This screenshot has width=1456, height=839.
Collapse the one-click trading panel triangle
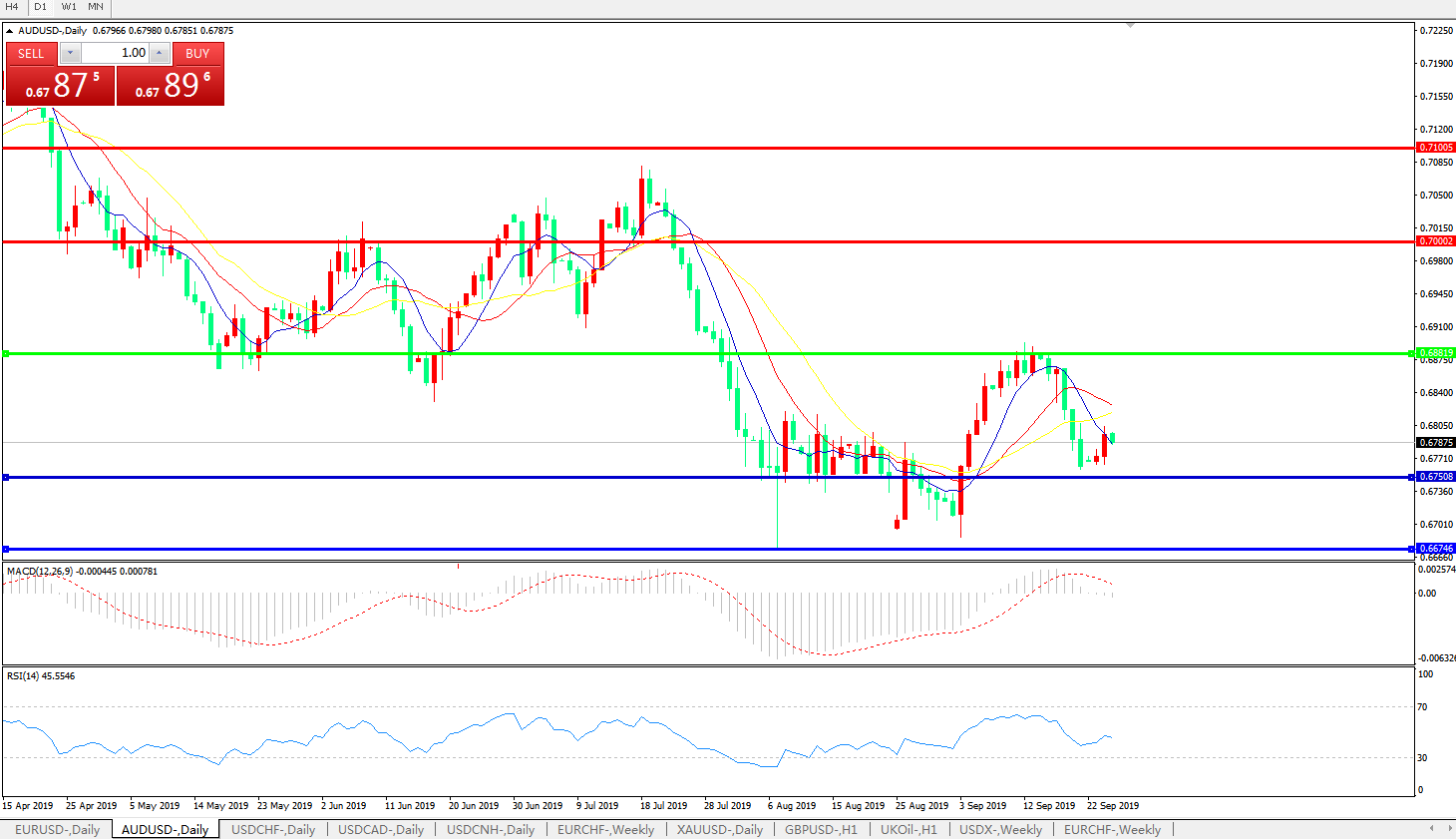10,31
